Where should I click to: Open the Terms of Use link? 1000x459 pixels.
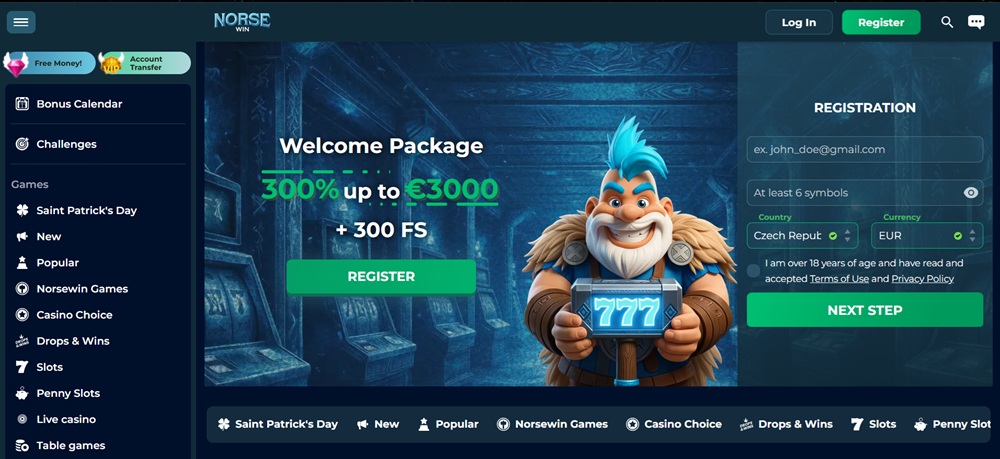tap(839, 279)
